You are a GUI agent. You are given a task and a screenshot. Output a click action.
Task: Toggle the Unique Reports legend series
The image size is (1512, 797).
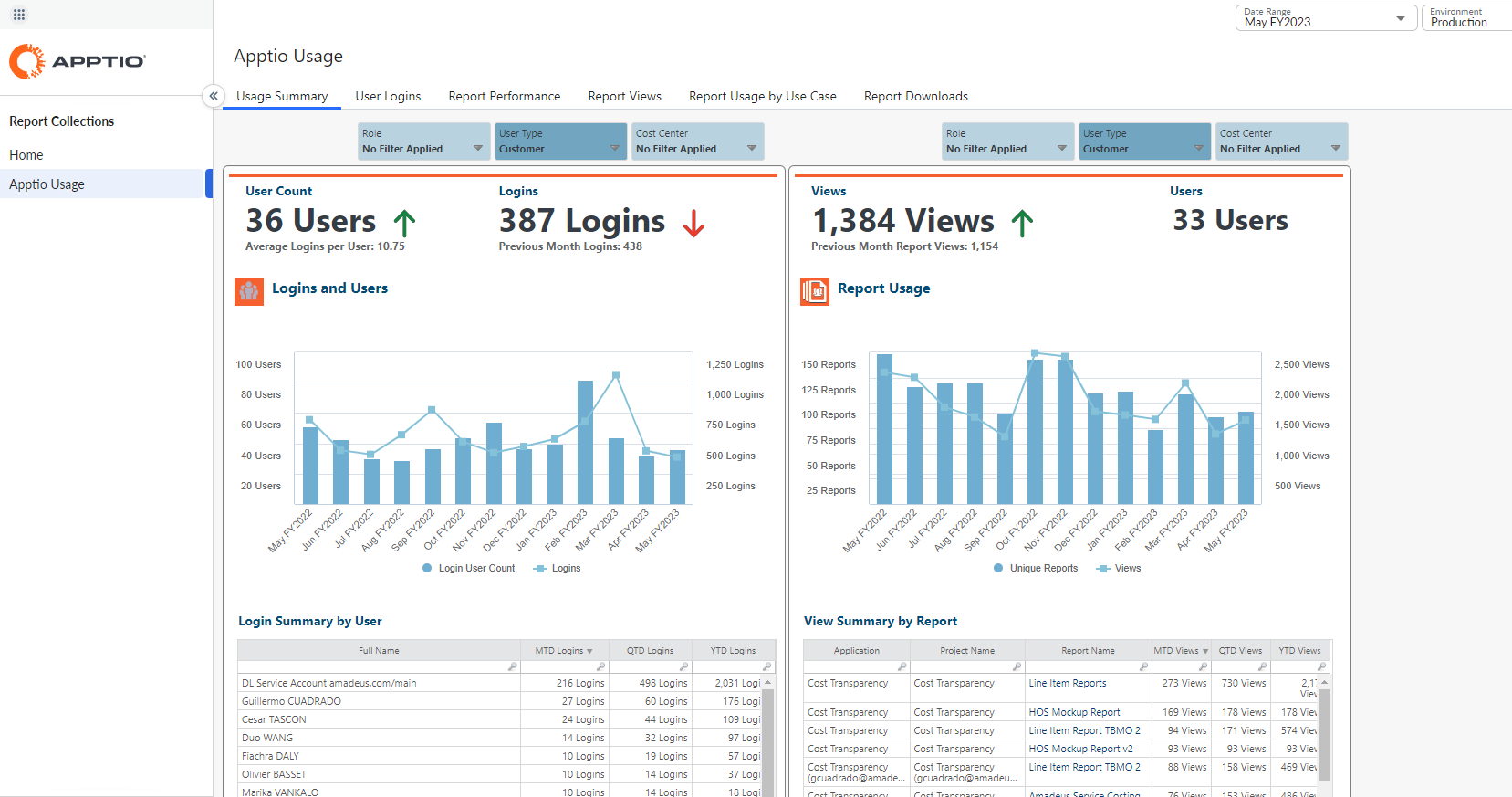pos(1036,568)
